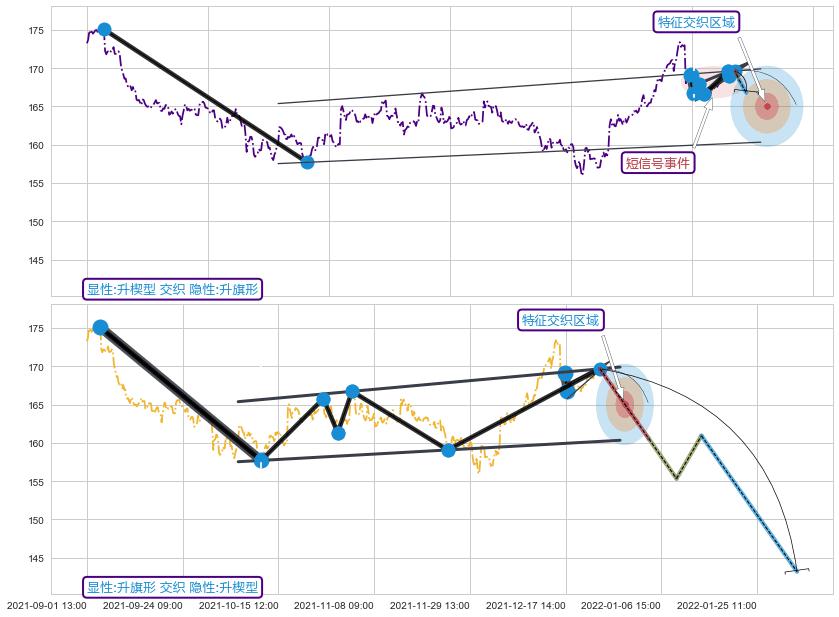Viewport: 839px width, 617px height.
Task: Click bottom chart's blue marker at November peak
Action: pos(352,391)
